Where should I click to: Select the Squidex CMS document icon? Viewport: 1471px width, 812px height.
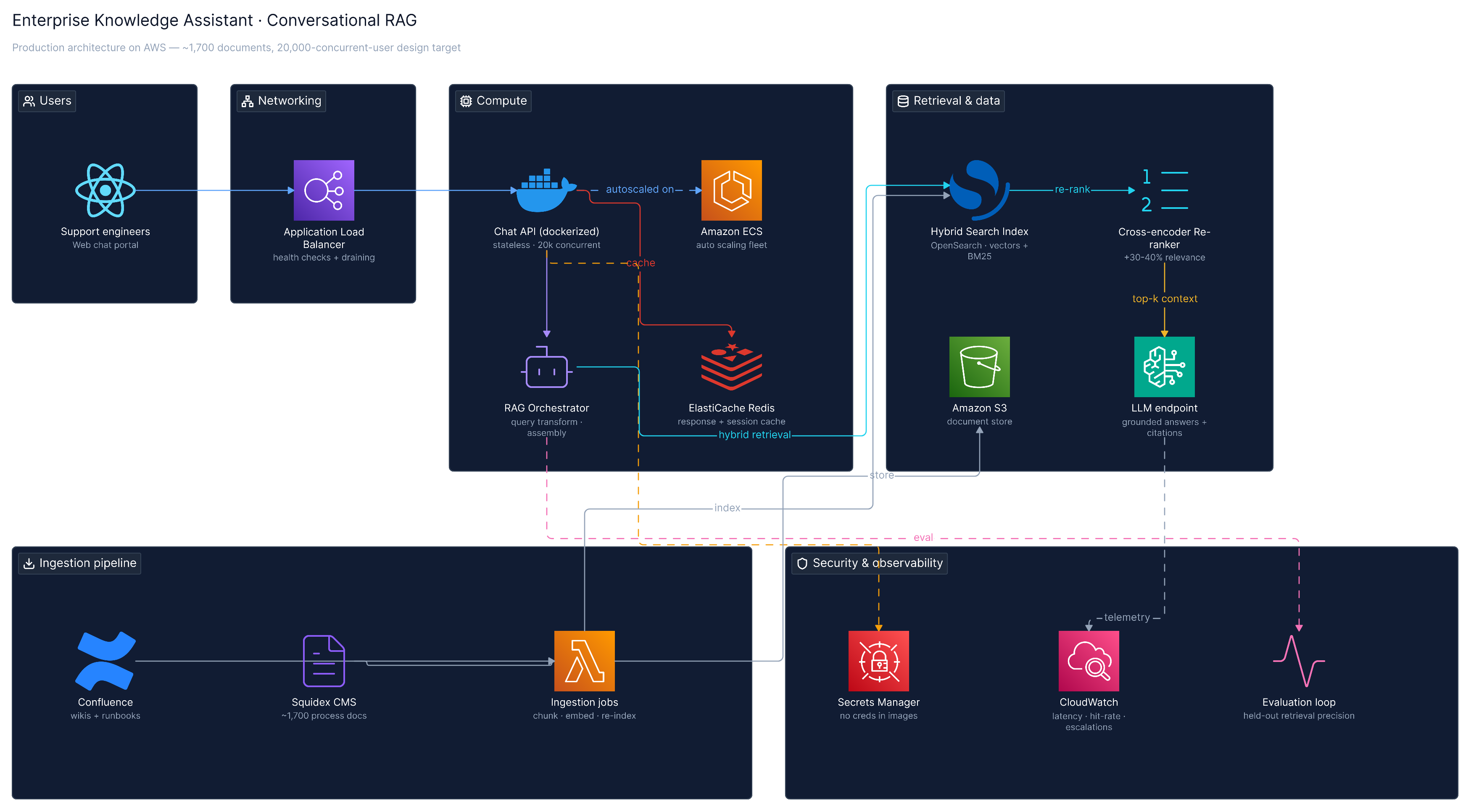pyautogui.click(x=324, y=661)
